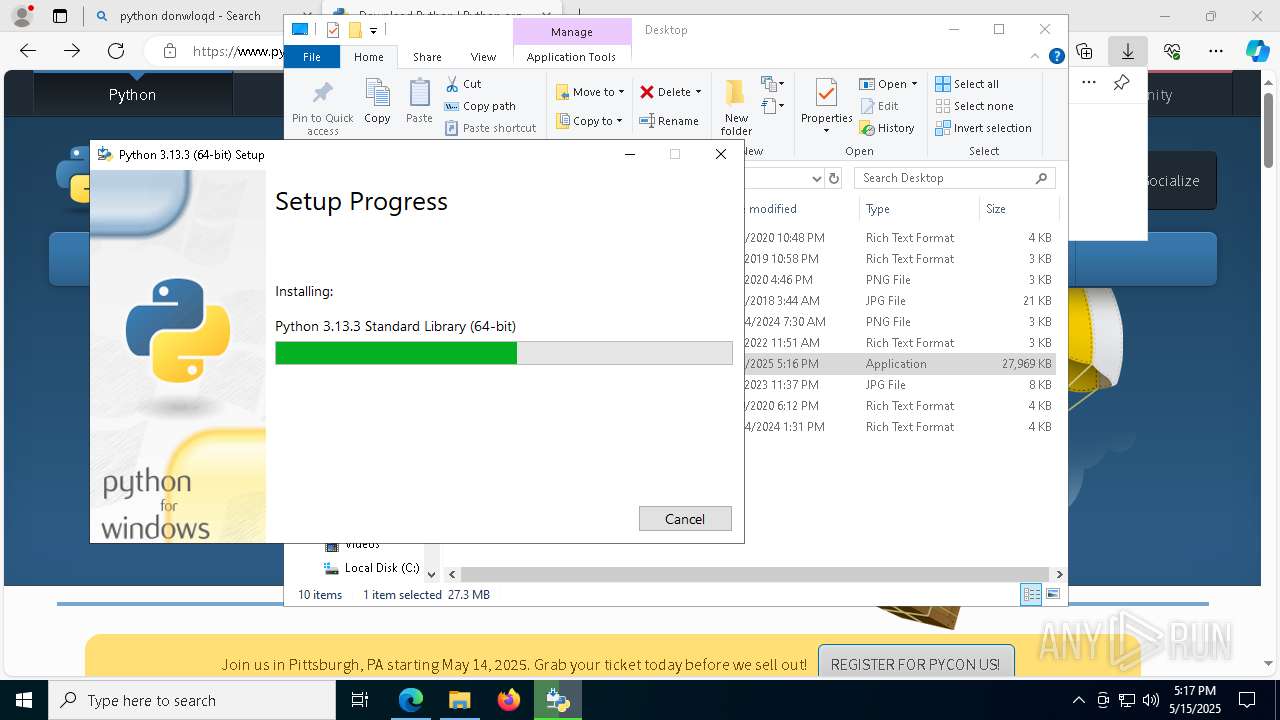This screenshot has width=1280, height=720.
Task: Expand the Delete dropdown arrow
Action: pyautogui.click(x=698, y=92)
